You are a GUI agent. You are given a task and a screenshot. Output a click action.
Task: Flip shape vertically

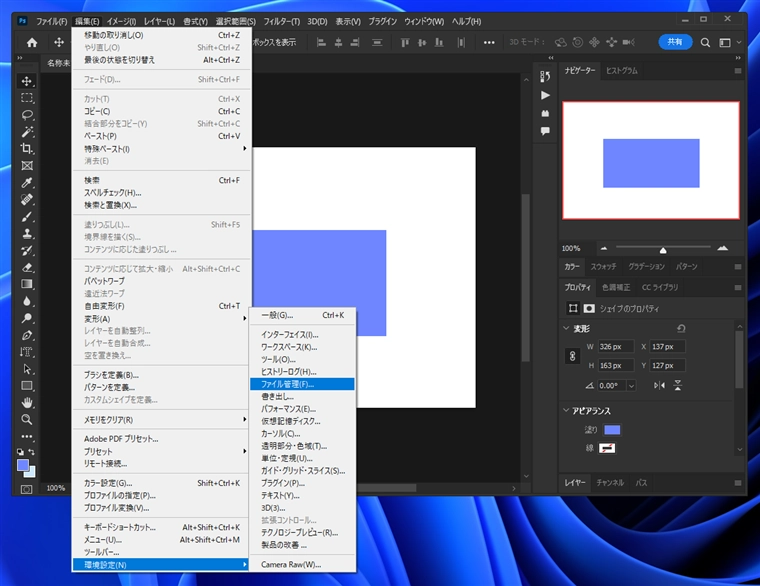pos(678,385)
